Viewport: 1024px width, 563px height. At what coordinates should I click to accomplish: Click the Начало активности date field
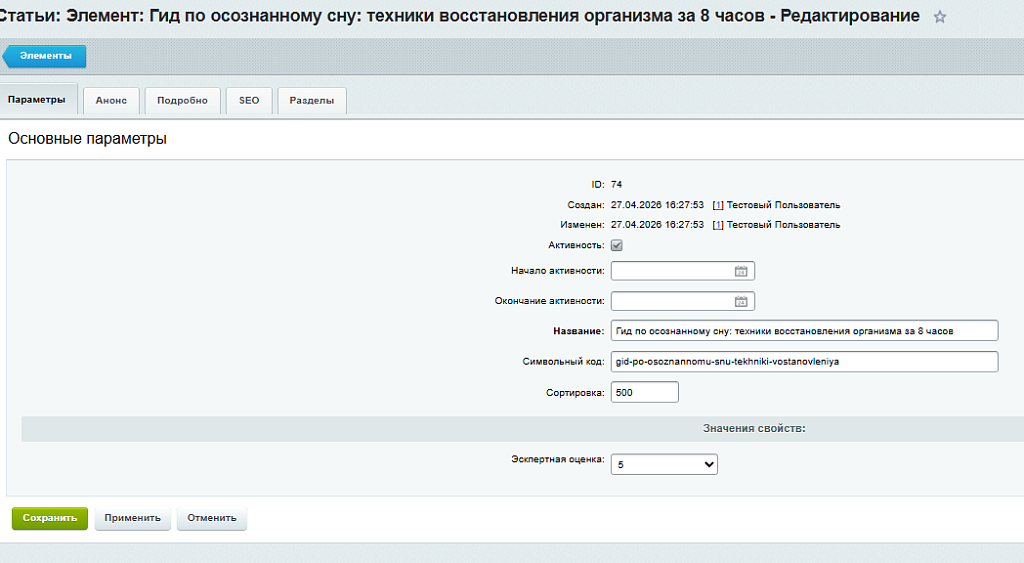click(673, 271)
